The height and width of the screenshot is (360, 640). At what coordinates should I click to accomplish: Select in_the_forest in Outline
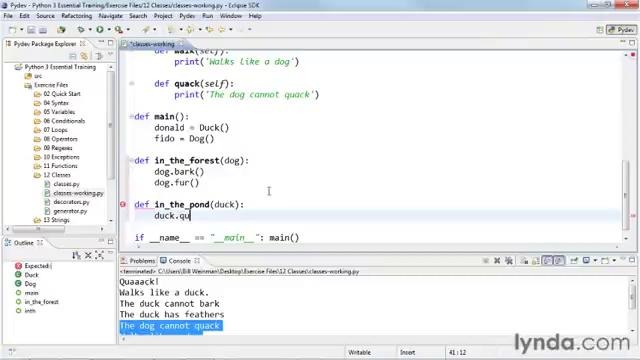[41, 302]
